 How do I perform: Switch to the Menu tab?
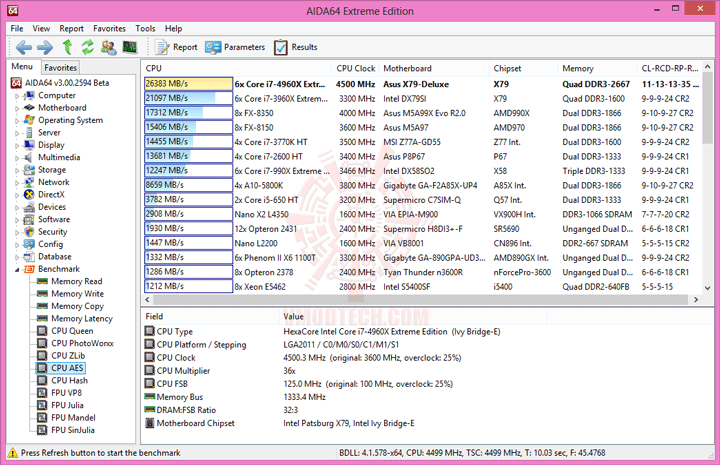tap(22, 67)
